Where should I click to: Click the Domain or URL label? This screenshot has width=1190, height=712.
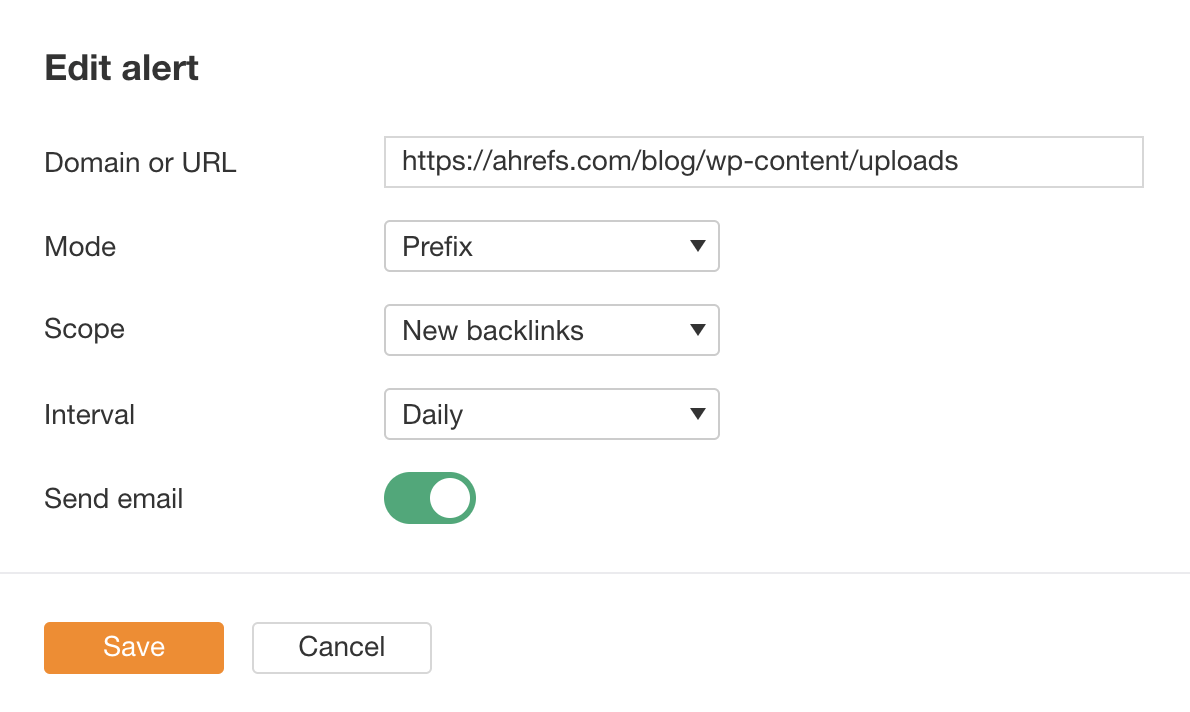click(x=140, y=162)
